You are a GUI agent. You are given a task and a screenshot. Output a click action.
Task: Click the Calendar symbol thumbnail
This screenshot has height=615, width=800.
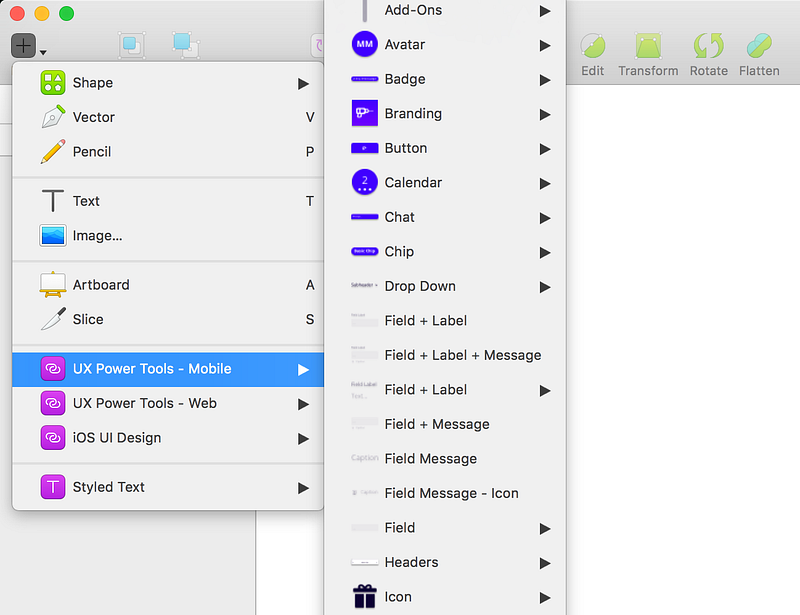point(365,182)
